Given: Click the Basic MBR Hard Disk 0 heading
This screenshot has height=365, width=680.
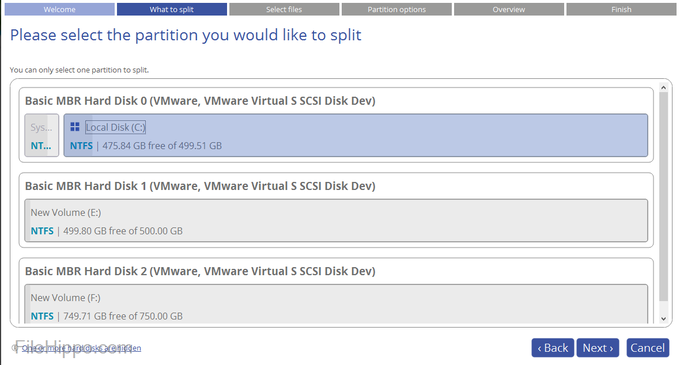Looking at the screenshot, I should (x=200, y=101).
